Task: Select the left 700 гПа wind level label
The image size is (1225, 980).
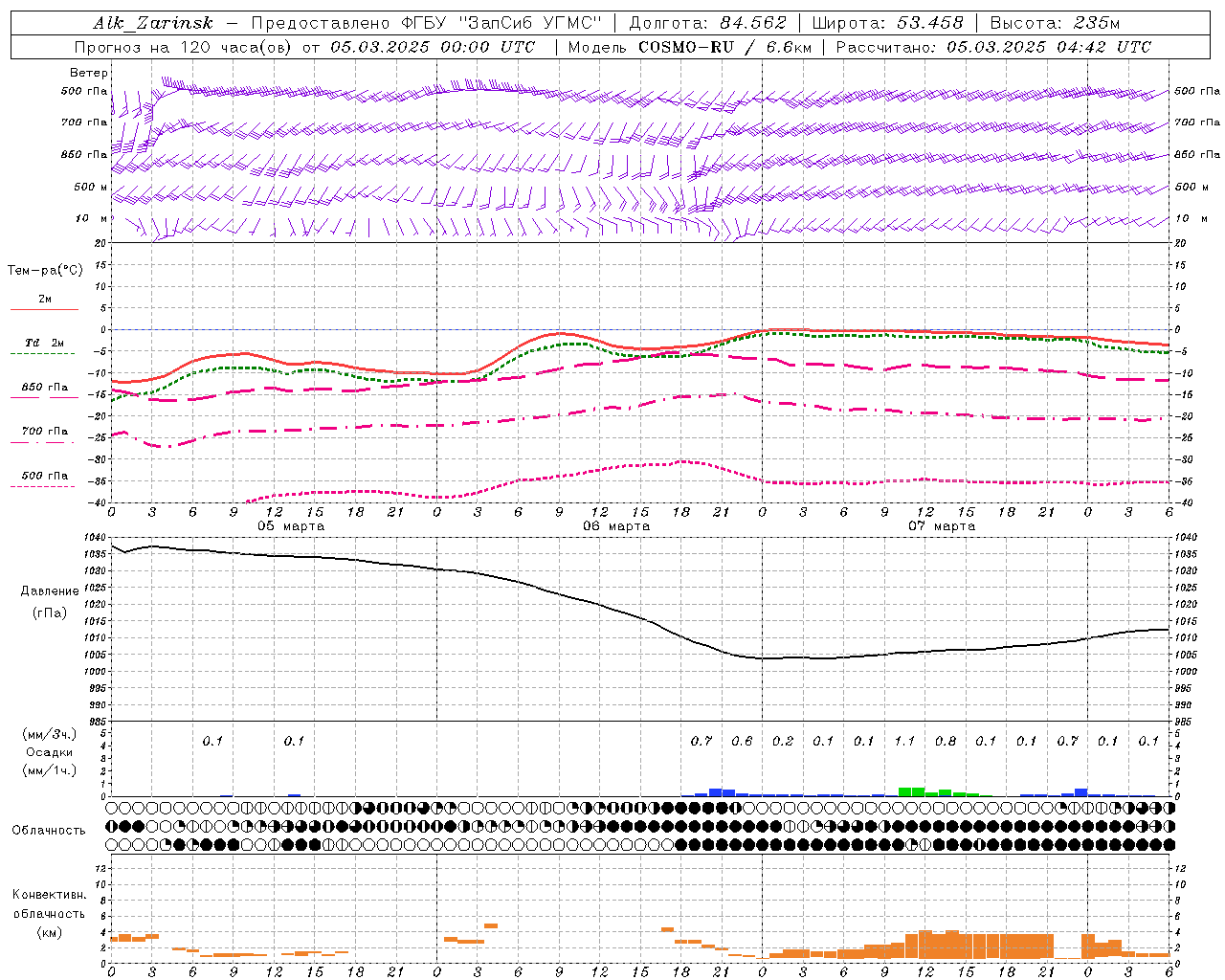Action: pos(84,122)
